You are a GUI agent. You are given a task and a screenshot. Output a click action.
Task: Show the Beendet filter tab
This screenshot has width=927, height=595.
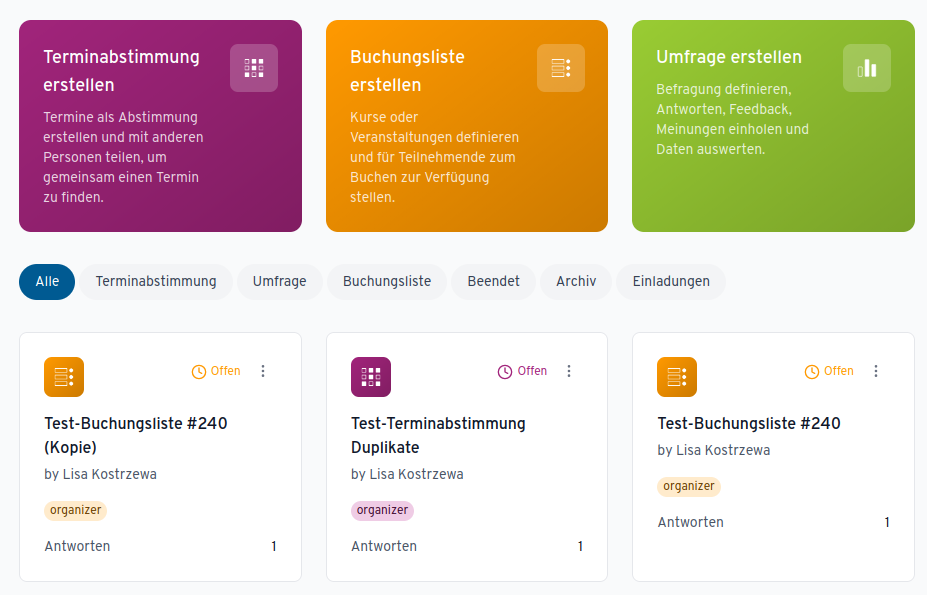click(494, 282)
